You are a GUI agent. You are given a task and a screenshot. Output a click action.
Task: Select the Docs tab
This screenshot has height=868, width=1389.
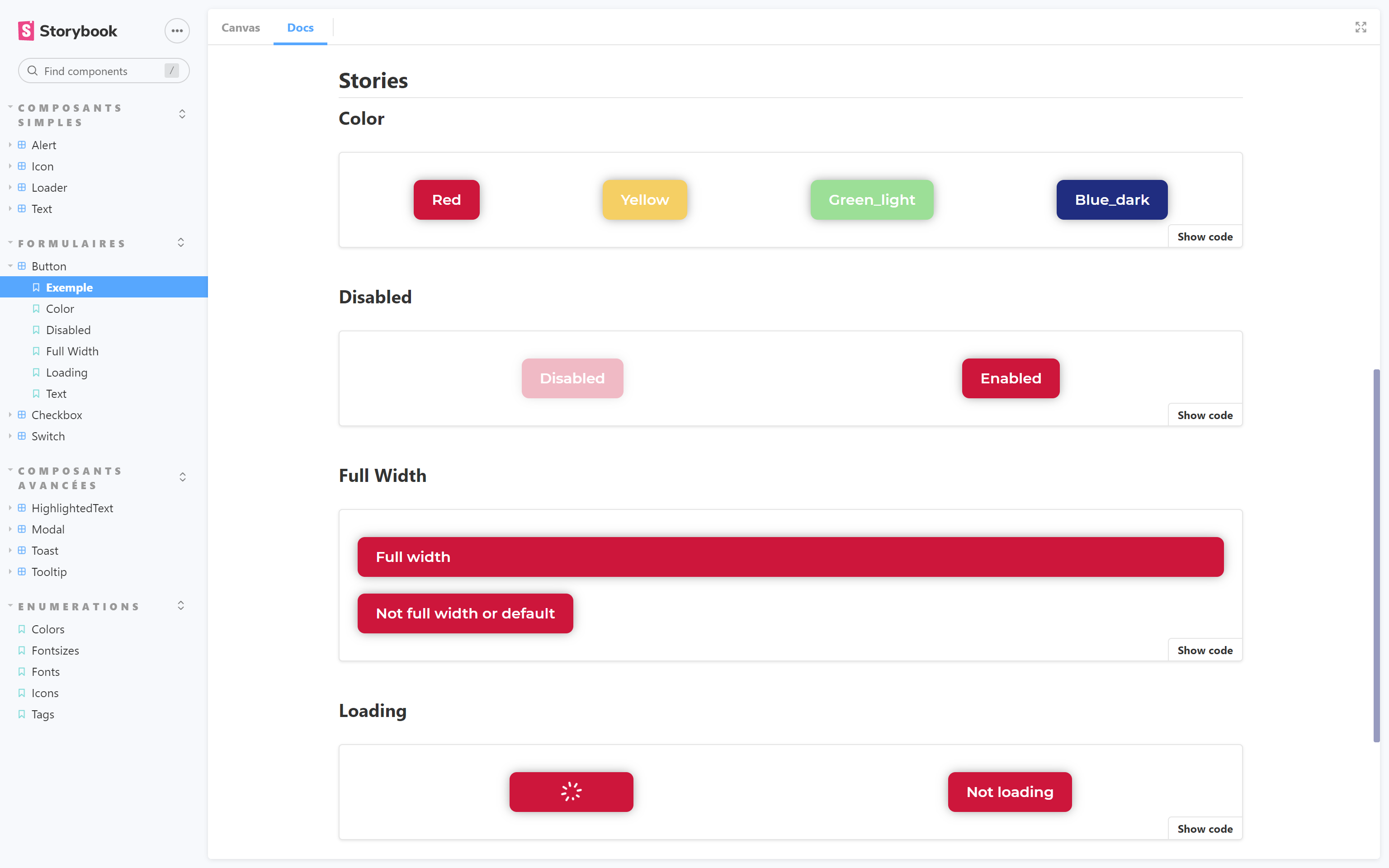[300, 28]
